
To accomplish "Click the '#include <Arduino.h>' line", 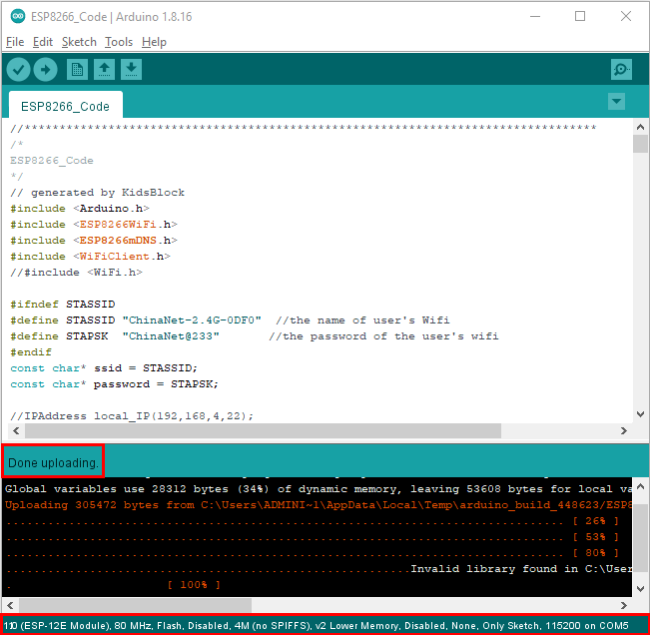I will [80, 208].
